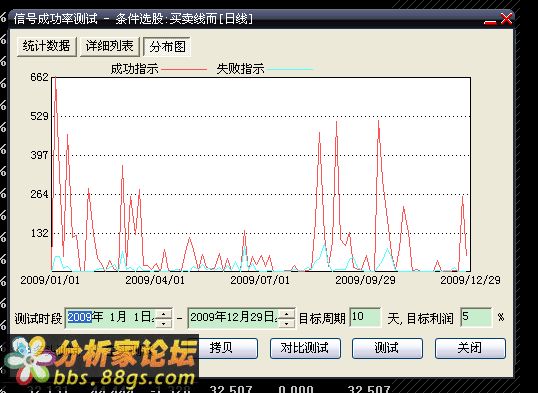This screenshot has width=538, height=393.
Task: Close dialog with 关闭 button
Action: coord(470,348)
